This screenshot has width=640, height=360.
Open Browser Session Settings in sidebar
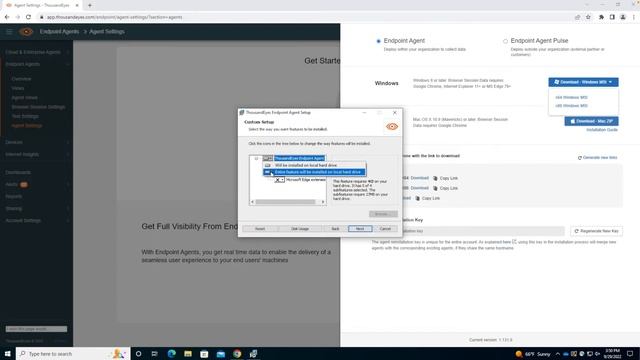click(38, 107)
